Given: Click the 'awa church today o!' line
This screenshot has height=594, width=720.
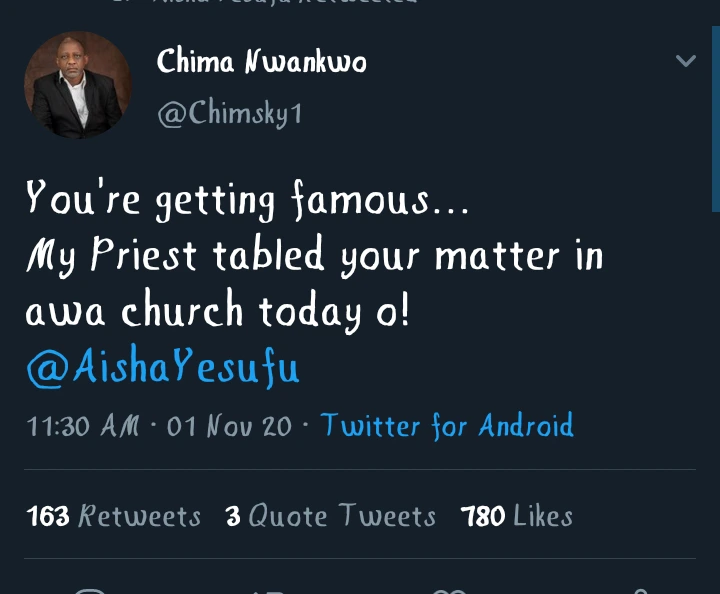Looking at the screenshot, I should (218, 313).
